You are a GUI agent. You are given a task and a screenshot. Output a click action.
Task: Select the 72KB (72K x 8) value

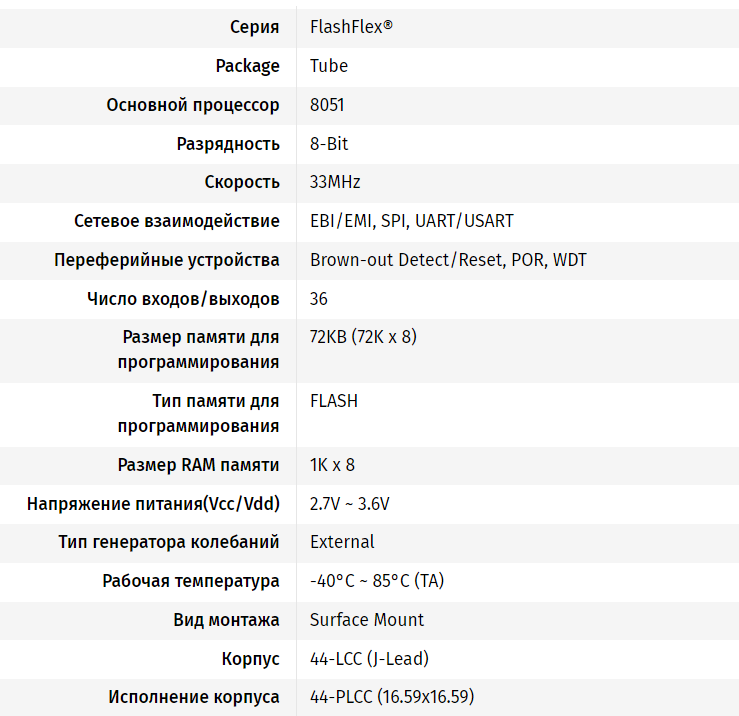pos(363,337)
